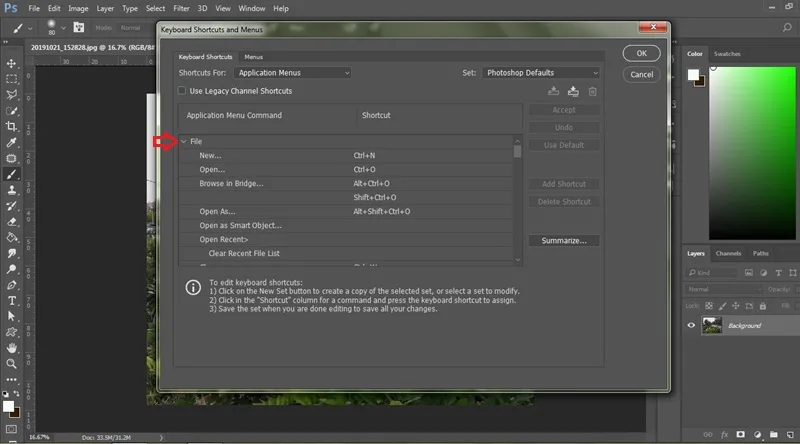Select the Smudge tool
This screenshot has height=444, width=800.
[x=11, y=253]
